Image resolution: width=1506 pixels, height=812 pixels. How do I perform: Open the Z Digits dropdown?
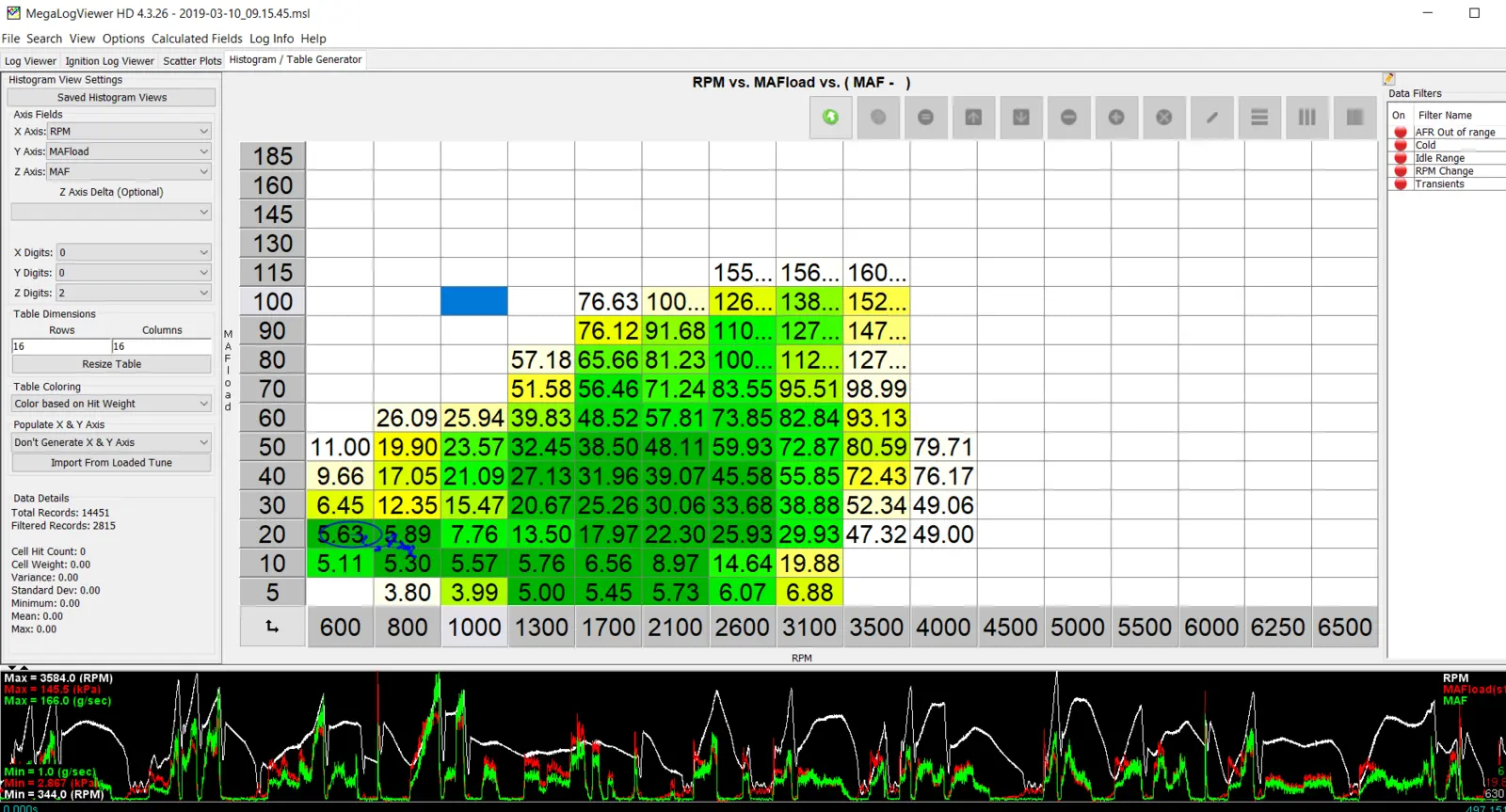[x=134, y=293]
